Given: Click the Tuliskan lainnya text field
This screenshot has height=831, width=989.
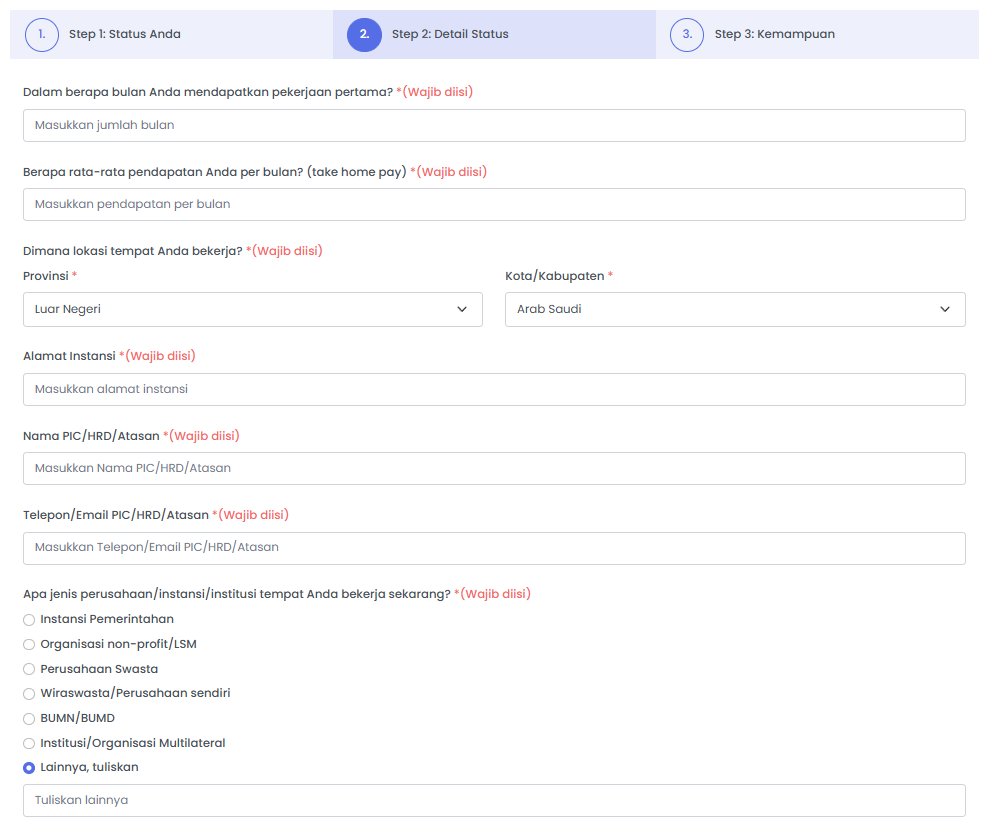Looking at the screenshot, I should coord(494,800).
